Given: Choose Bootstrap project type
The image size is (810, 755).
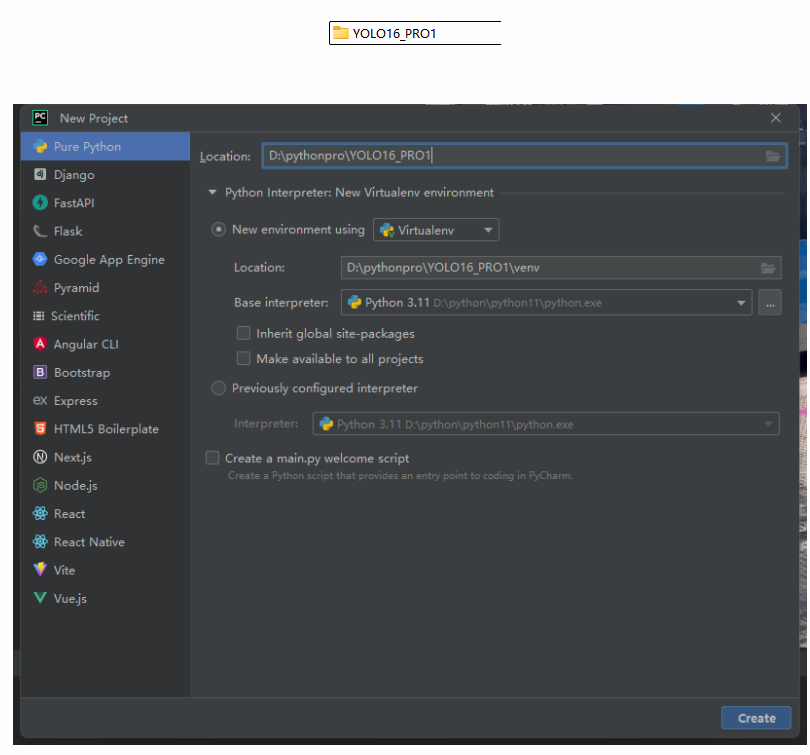Looking at the screenshot, I should pyautogui.click(x=105, y=372).
